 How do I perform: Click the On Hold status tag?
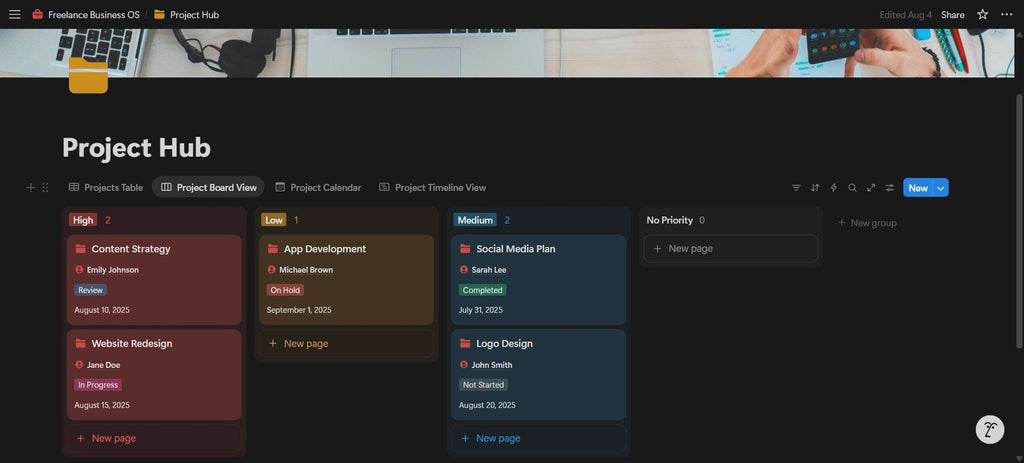(285, 290)
